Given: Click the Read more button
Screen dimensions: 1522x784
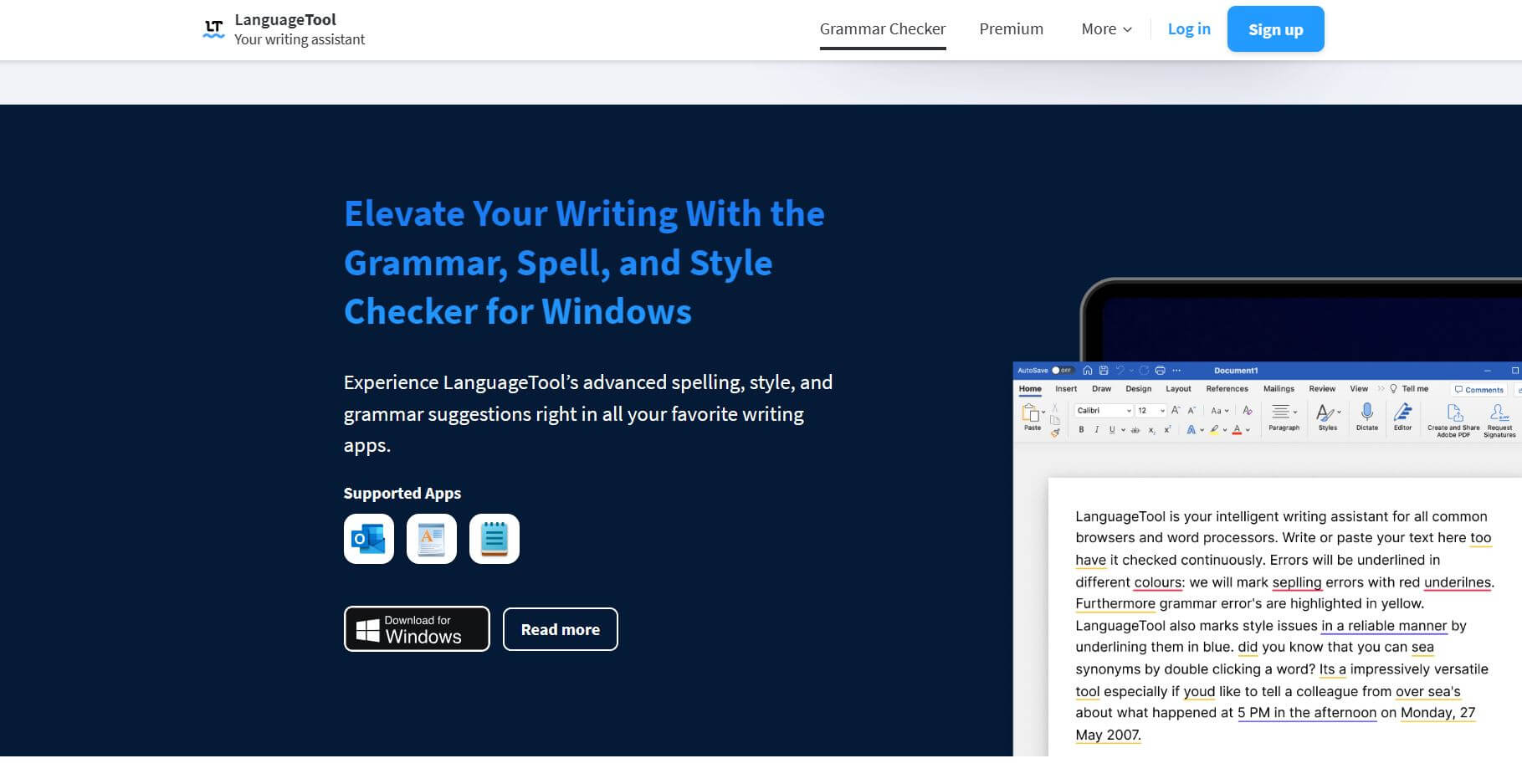Looking at the screenshot, I should [561, 629].
